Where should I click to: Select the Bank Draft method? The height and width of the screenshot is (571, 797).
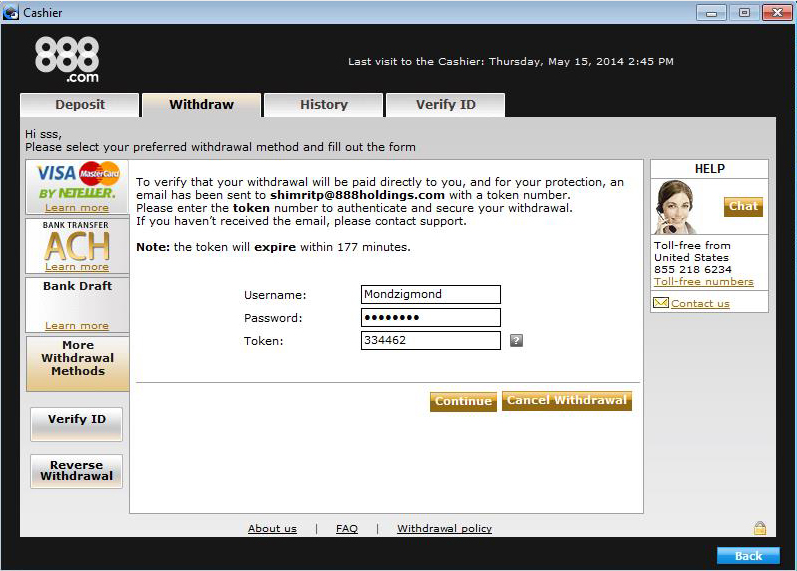click(x=77, y=305)
